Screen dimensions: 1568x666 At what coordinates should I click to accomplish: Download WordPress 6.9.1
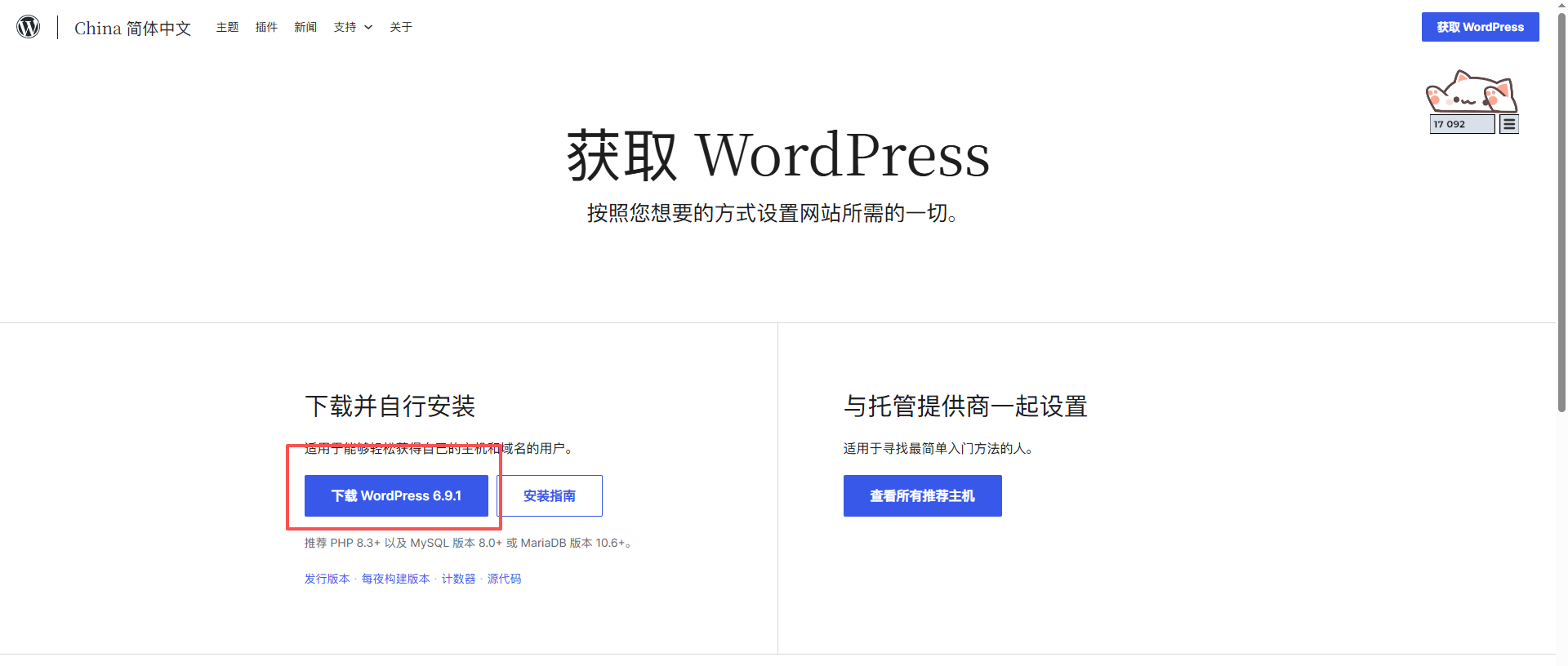396,496
